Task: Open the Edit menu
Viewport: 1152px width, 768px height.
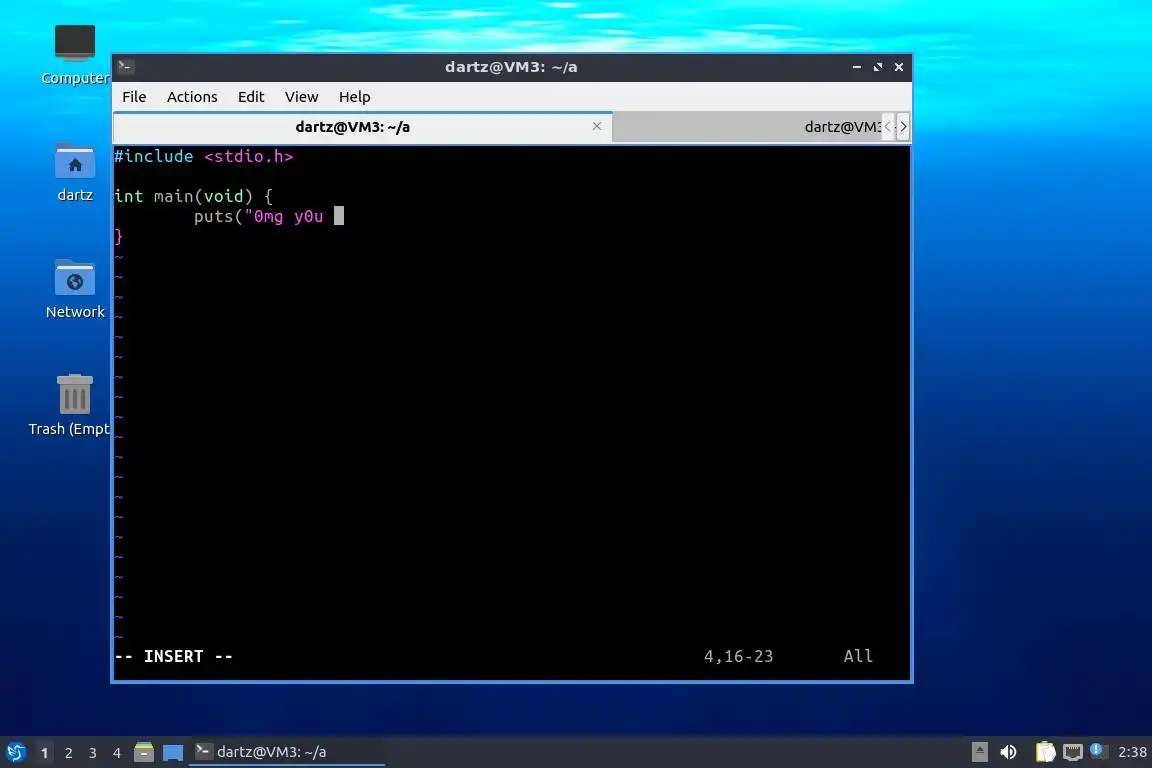Action: tap(251, 97)
